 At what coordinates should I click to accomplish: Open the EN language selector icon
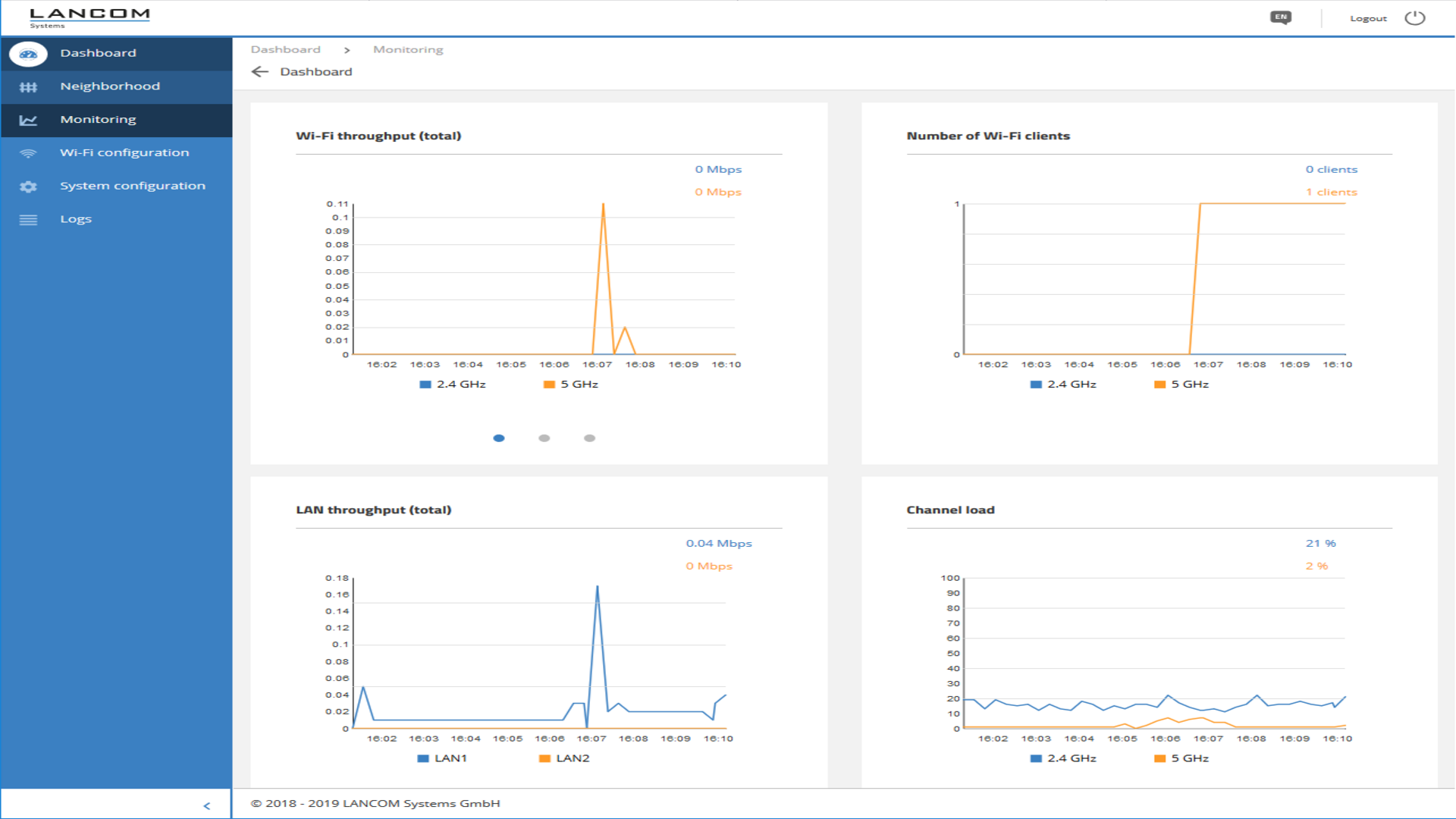pyautogui.click(x=1281, y=17)
